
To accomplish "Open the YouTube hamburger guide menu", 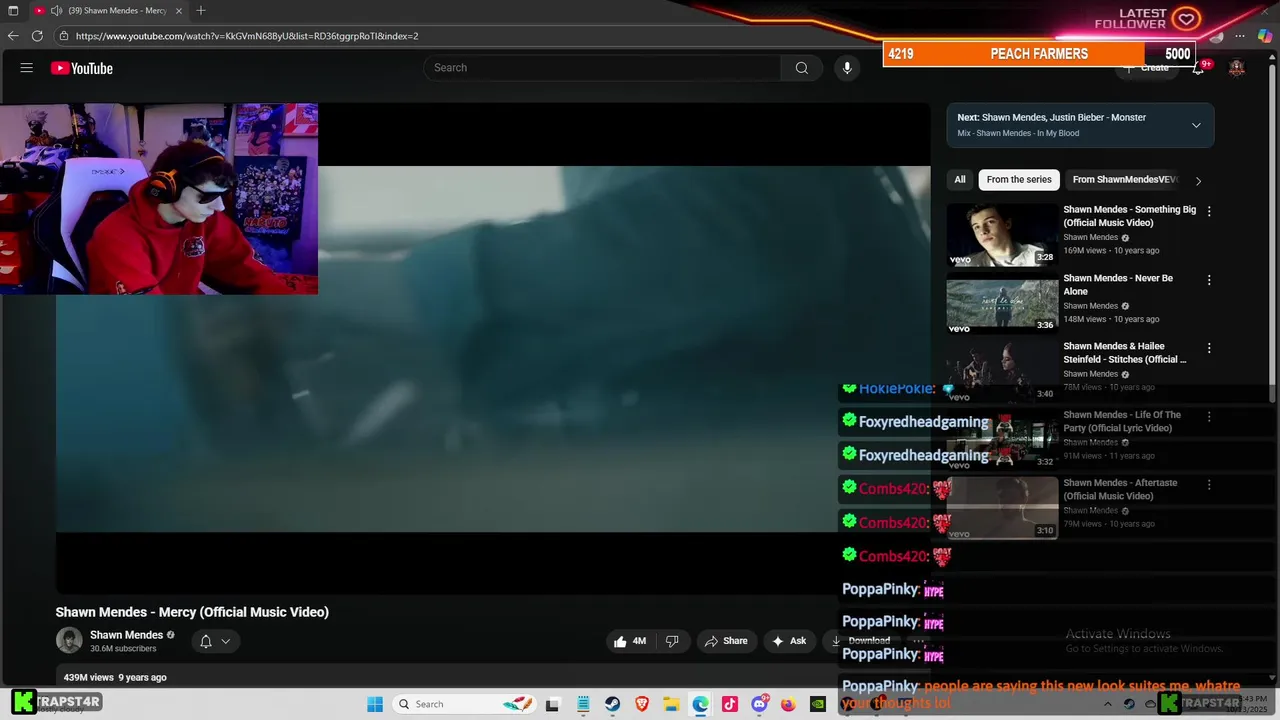I will click(27, 68).
